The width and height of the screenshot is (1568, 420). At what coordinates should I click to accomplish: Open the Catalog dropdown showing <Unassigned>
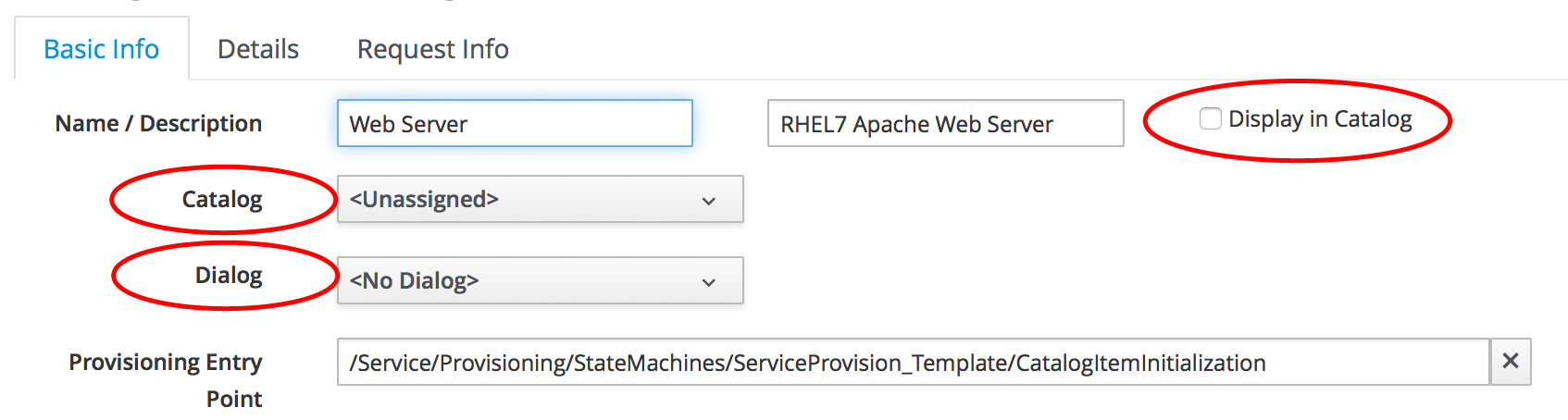pos(540,200)
